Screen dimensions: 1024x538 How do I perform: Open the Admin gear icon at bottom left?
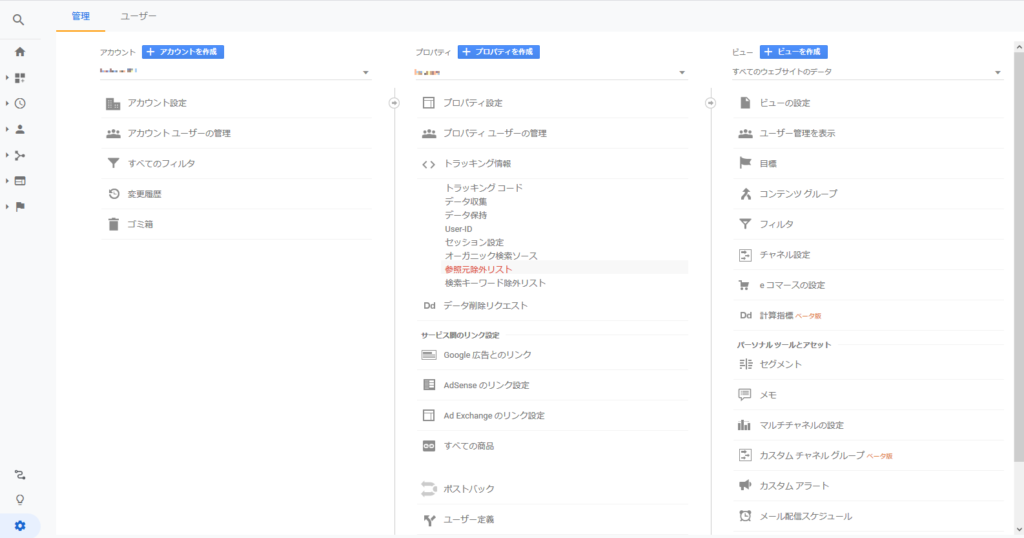coord(19,525)
